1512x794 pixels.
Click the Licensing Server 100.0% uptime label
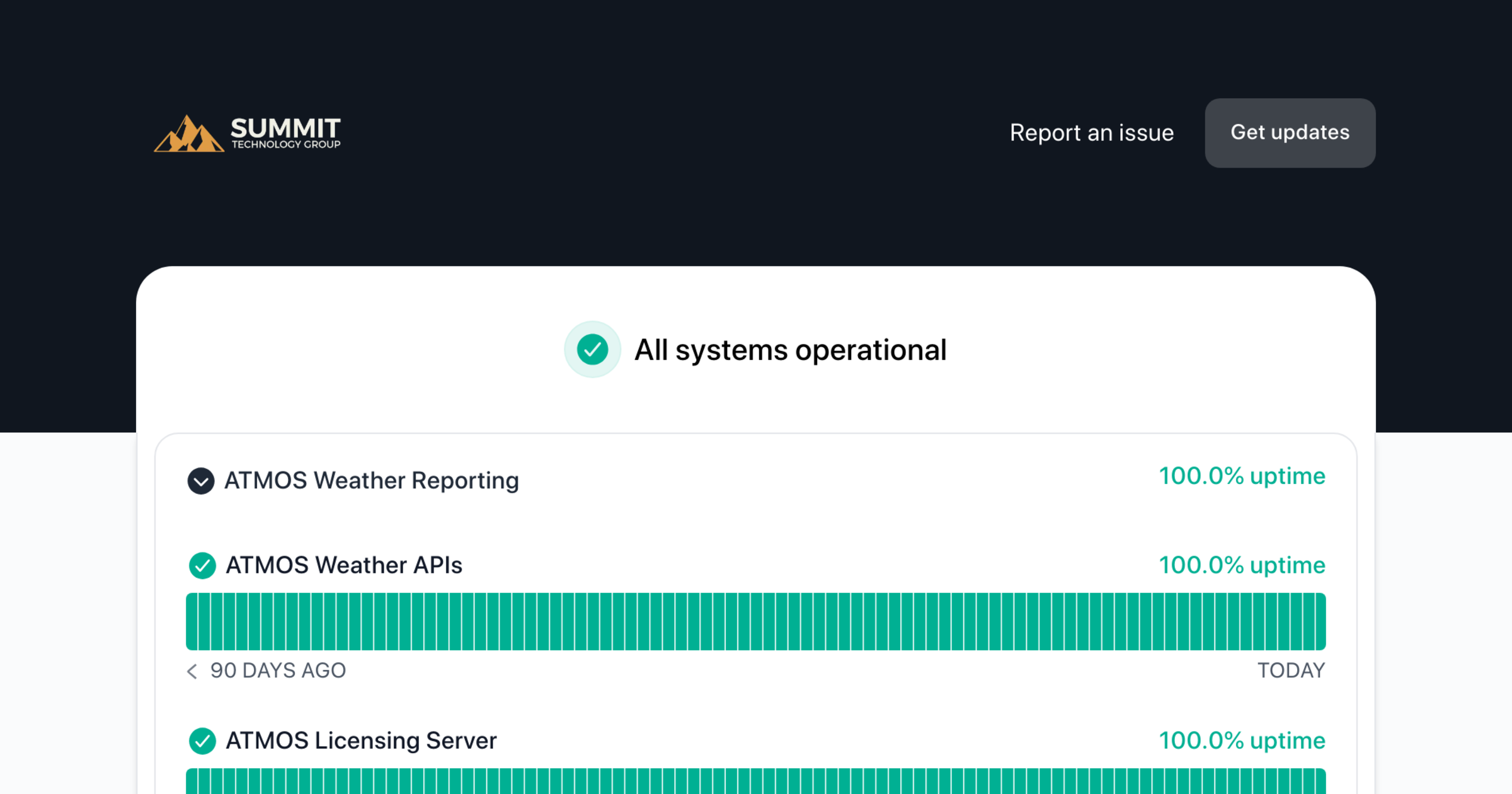pyautogui.click(x=1242, y=741)
